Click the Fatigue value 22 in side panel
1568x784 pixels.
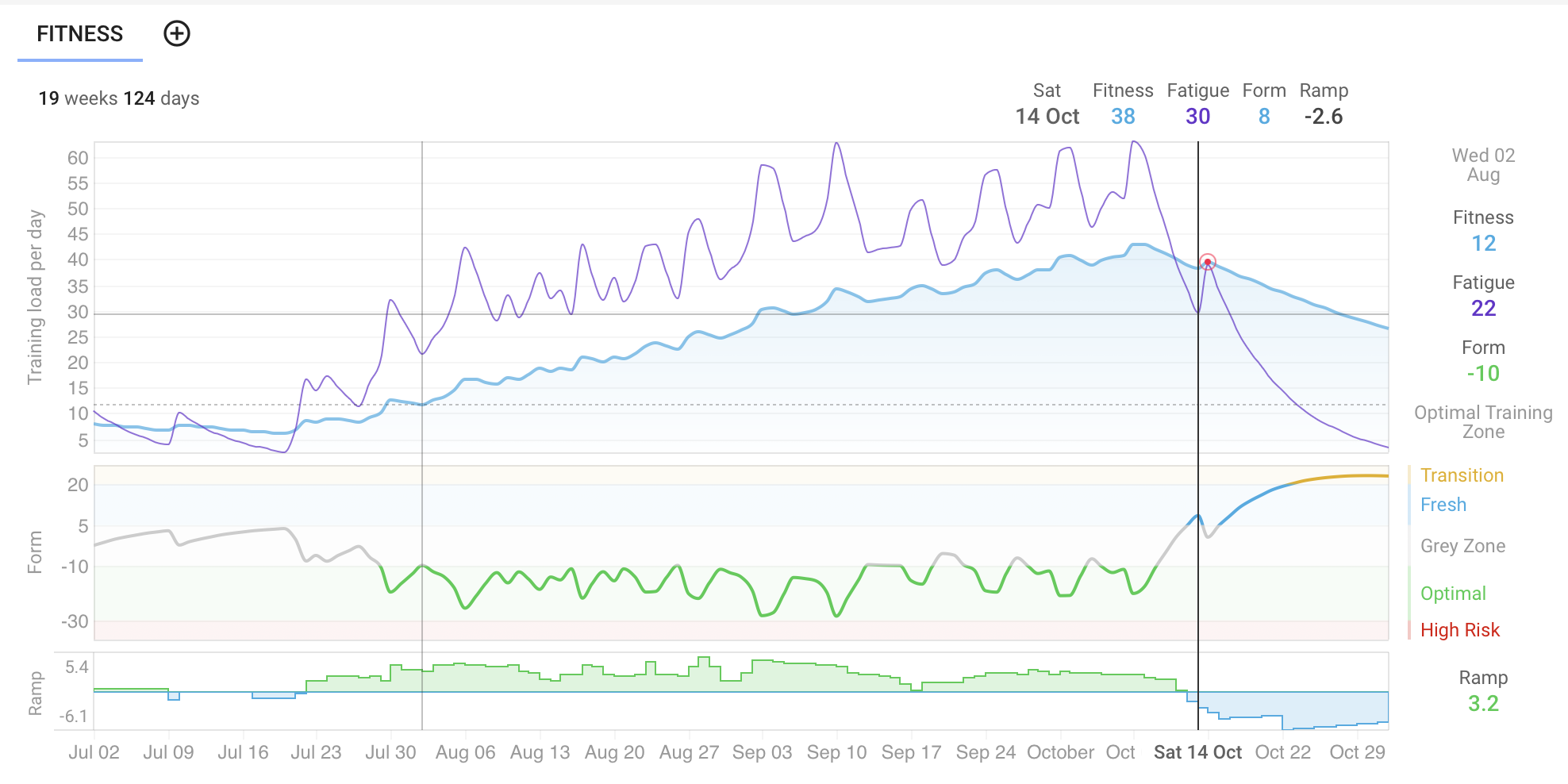pyautogui.click(x=1483, y=309)
